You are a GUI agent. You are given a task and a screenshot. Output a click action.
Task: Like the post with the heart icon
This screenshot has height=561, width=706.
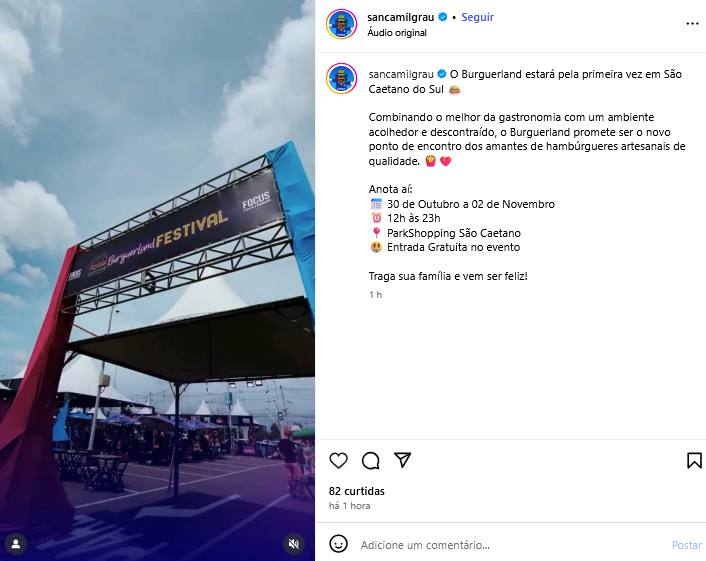(x=338, y=461)
